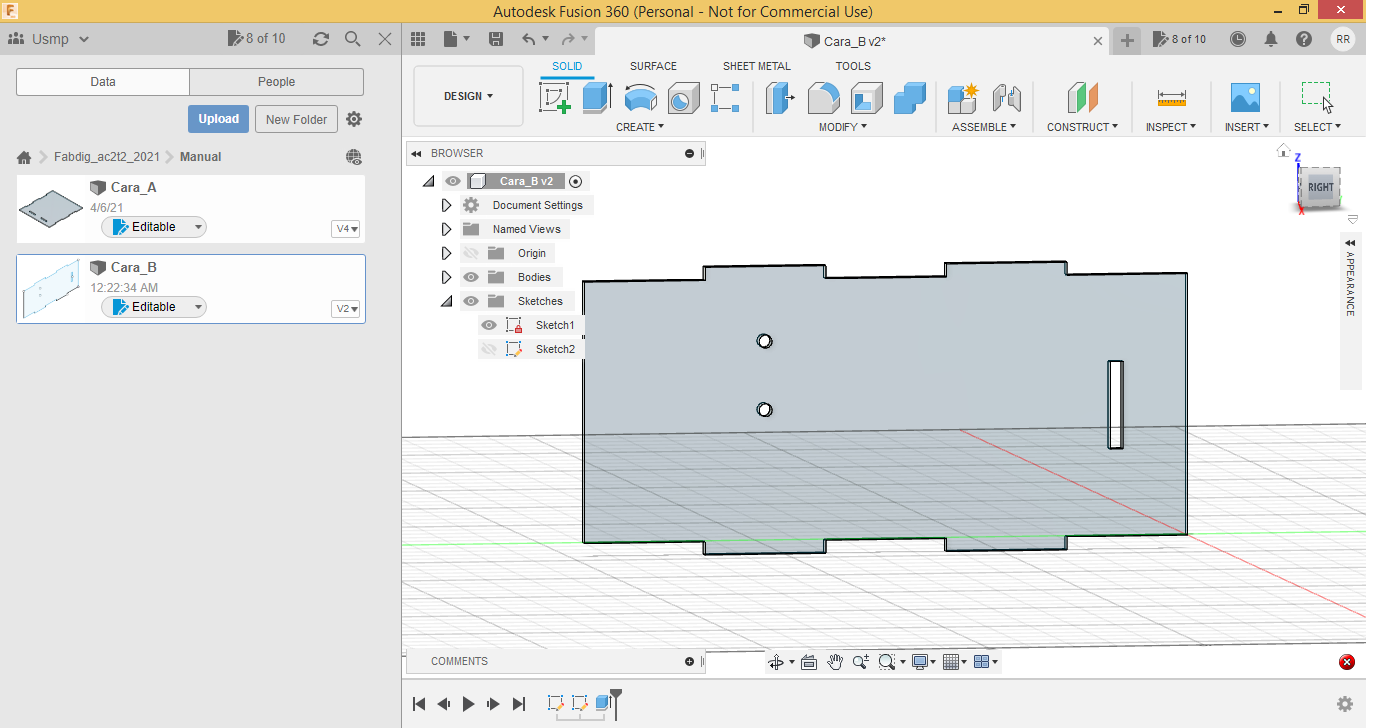Open Cara_A version V4 dropdown
The width and height of the screenshot is (1378, 728).
345,229
